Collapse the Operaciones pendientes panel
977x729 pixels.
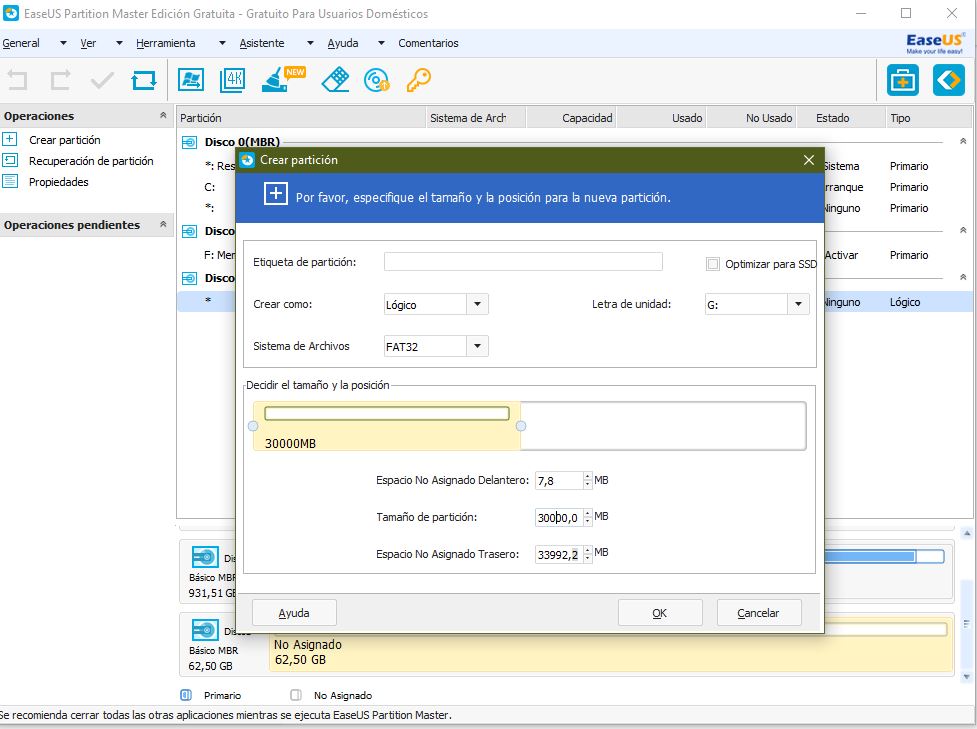[163, 225]
